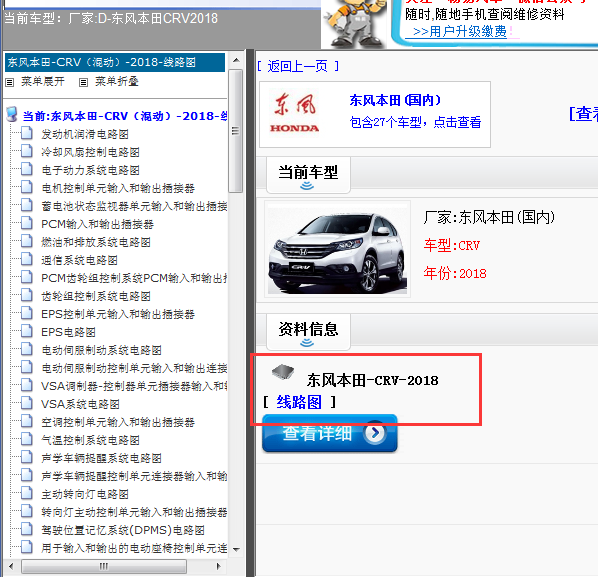Click tree panel scroll up arrow
598x577 pixels.
(x=236, y=60)
